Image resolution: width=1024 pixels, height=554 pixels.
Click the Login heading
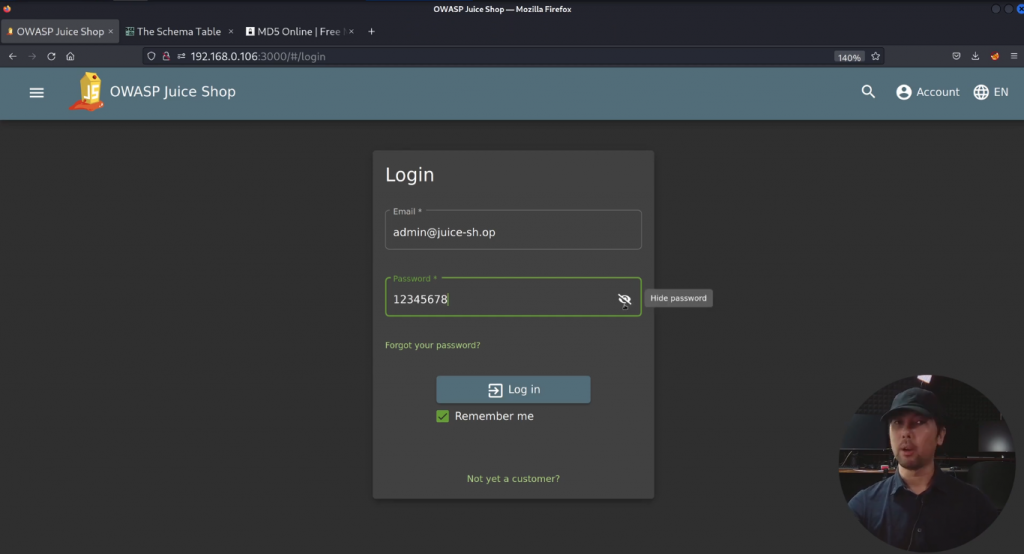click(x=409, y=175)
